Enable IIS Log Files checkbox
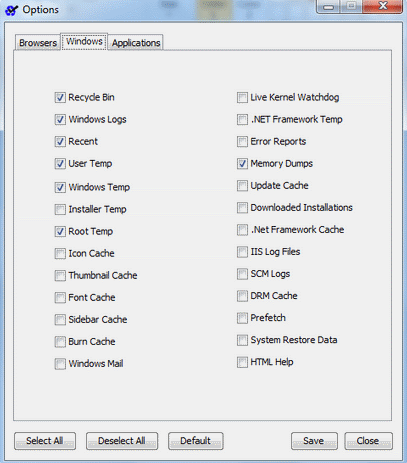This screenshot has height=463, width=407. coord(242,252)
